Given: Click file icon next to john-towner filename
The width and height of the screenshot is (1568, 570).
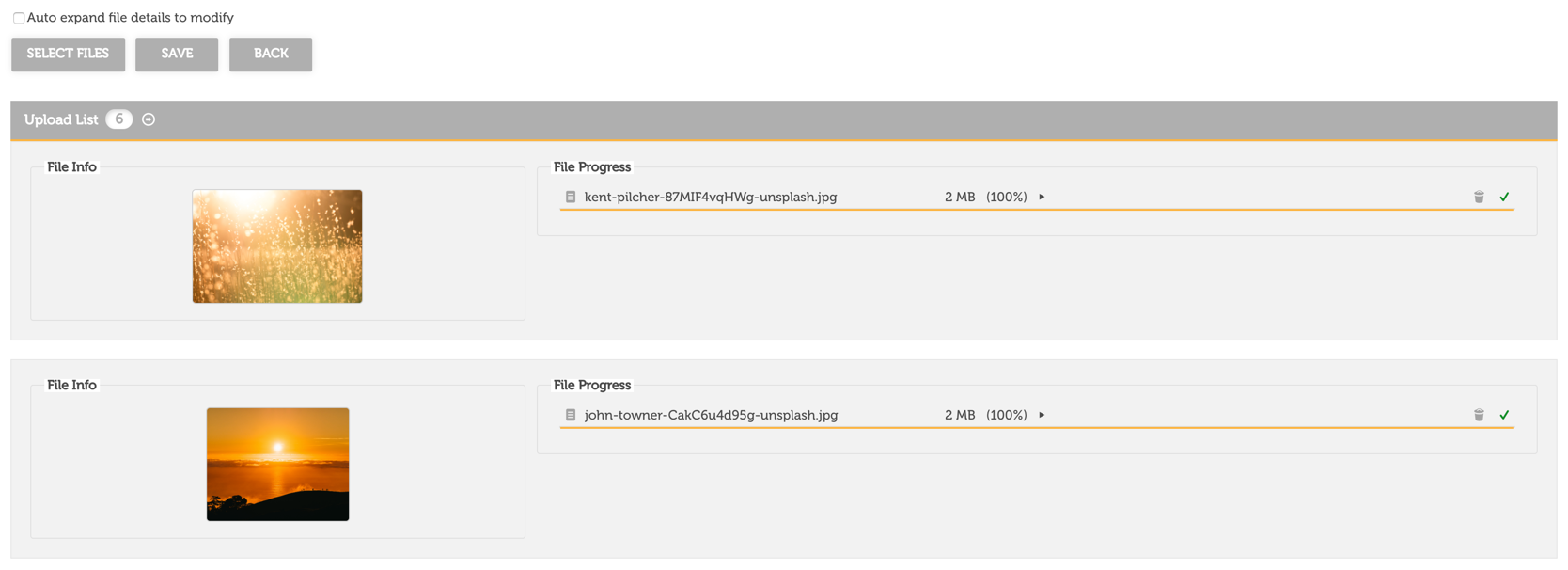Looking at the screenshot, I should [571, 415].
